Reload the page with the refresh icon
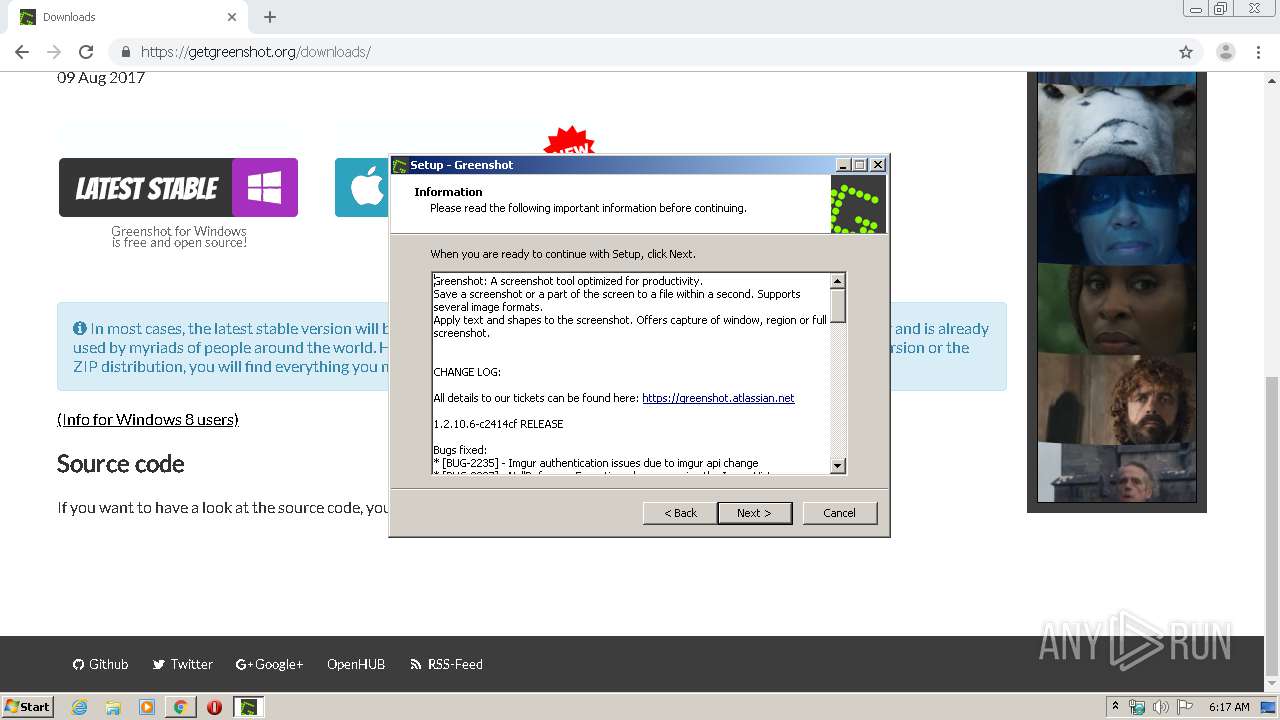The height and width of the screenshot is (720, 1280). coord(86,52)
